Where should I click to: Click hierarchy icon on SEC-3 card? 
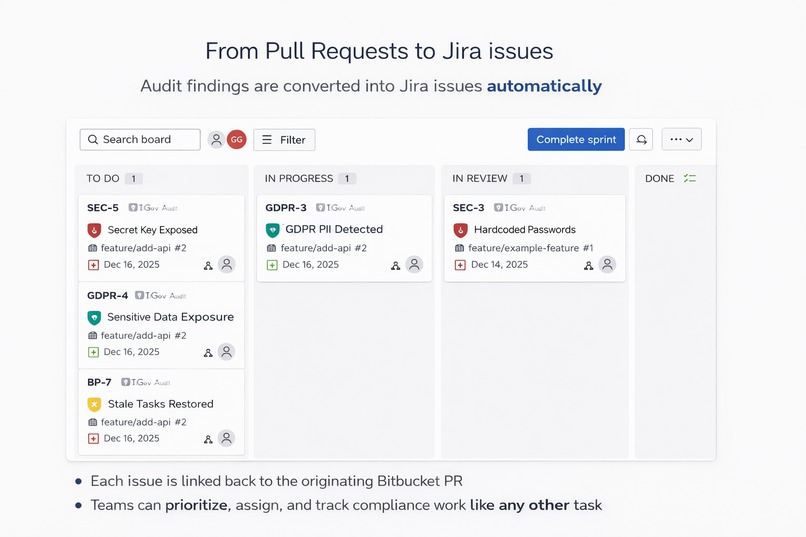tap(589, 266)
